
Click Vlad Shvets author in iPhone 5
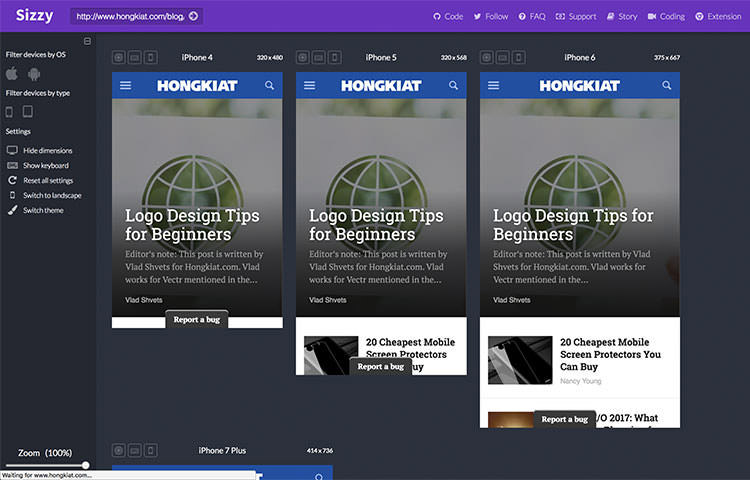tap(328, 300)
